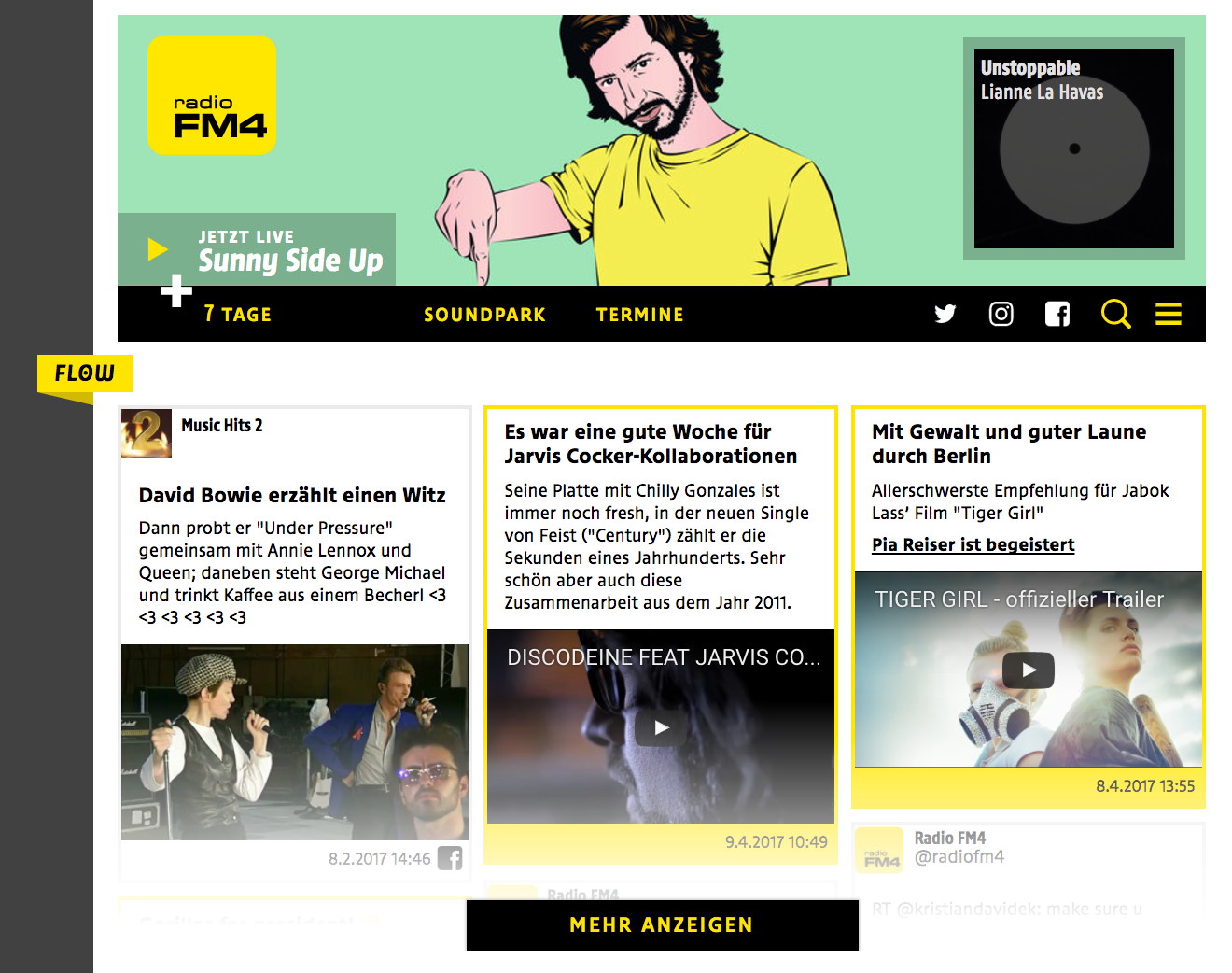
Task: Click the MEHR ANZEIGEN button
Action: [662, 925]
